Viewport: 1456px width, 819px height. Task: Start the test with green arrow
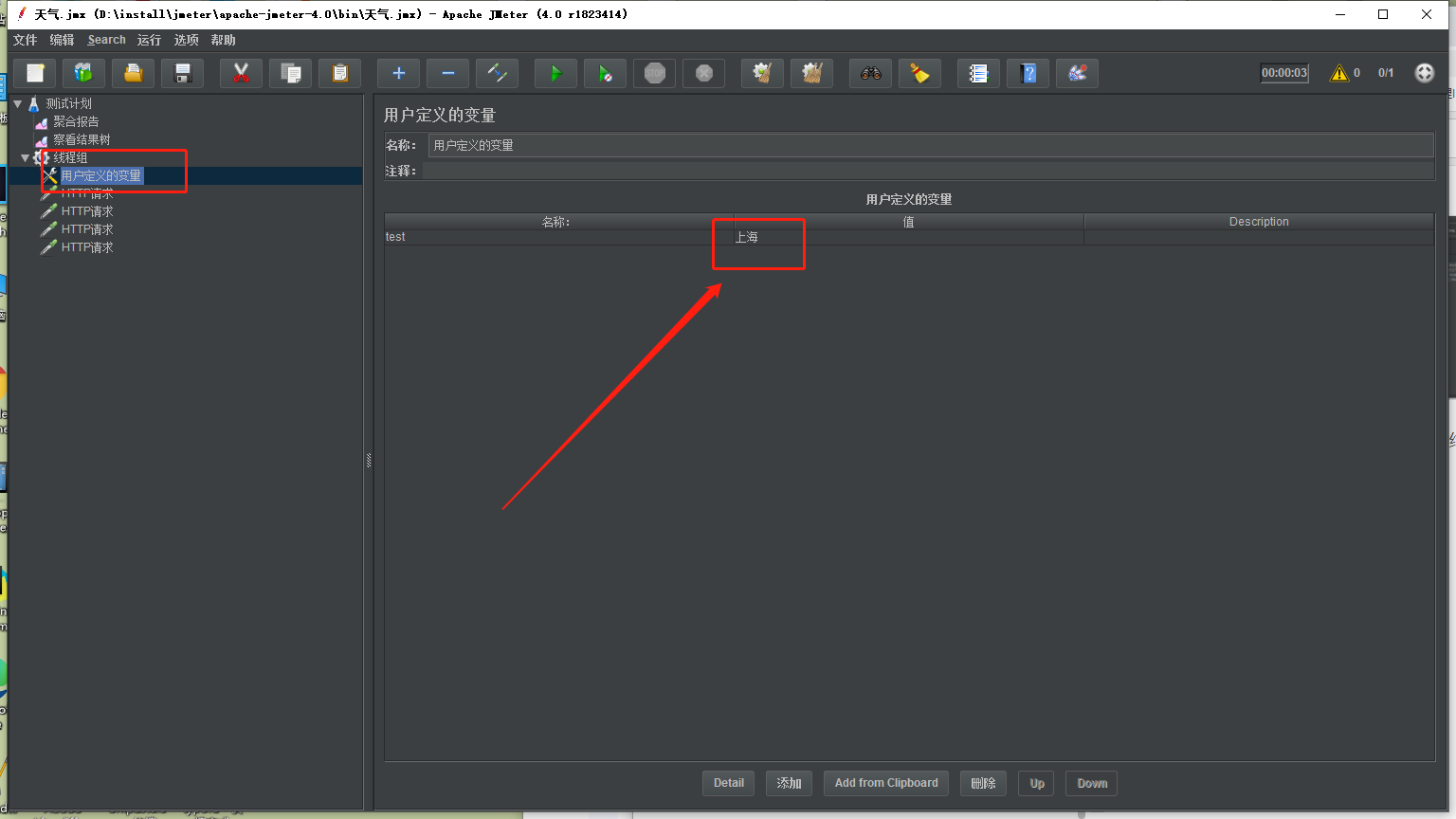pyautogui.click(x=556, y=73)
